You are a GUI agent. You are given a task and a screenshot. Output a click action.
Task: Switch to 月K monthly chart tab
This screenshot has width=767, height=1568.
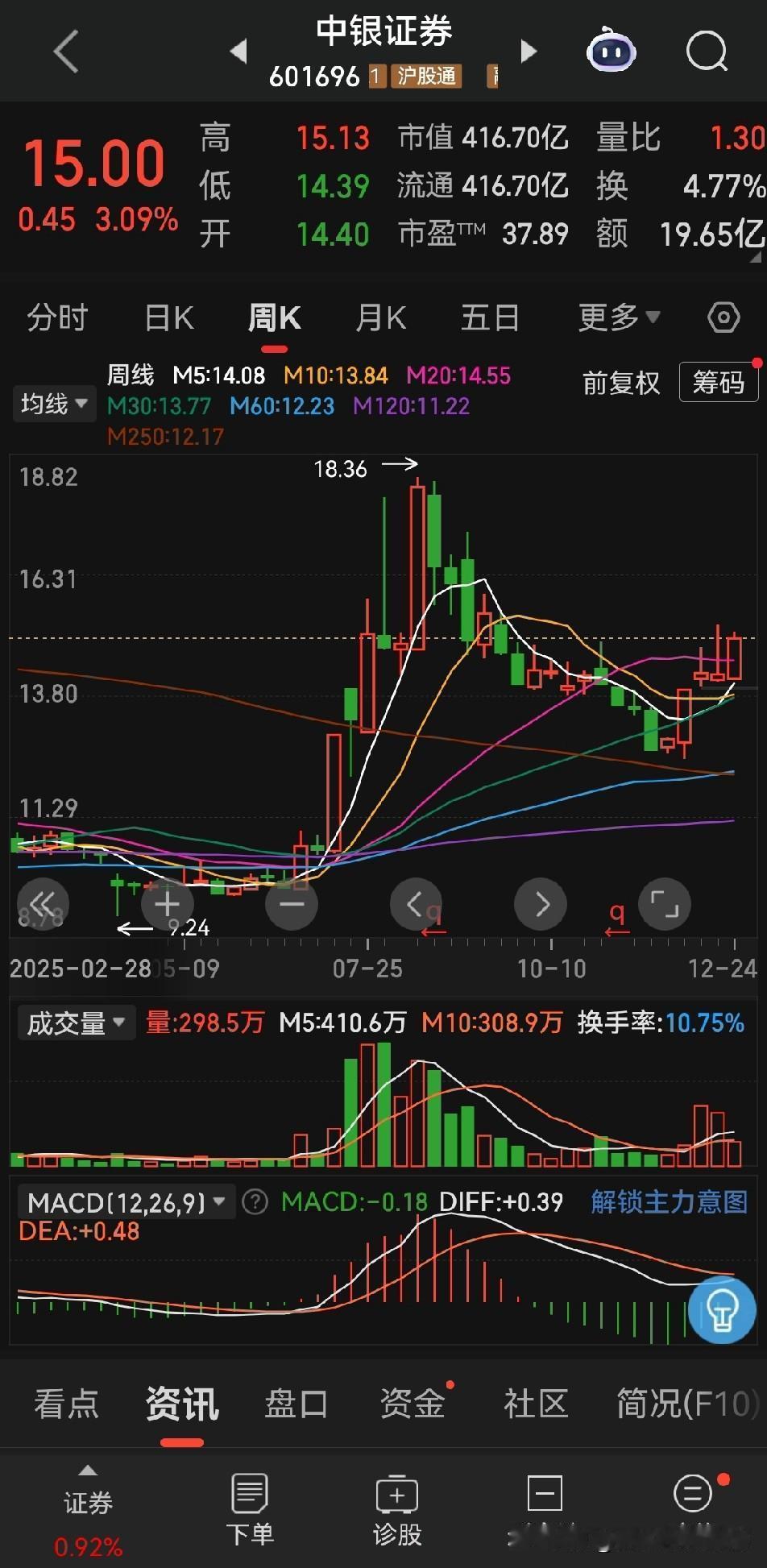[x=381, y=317]
